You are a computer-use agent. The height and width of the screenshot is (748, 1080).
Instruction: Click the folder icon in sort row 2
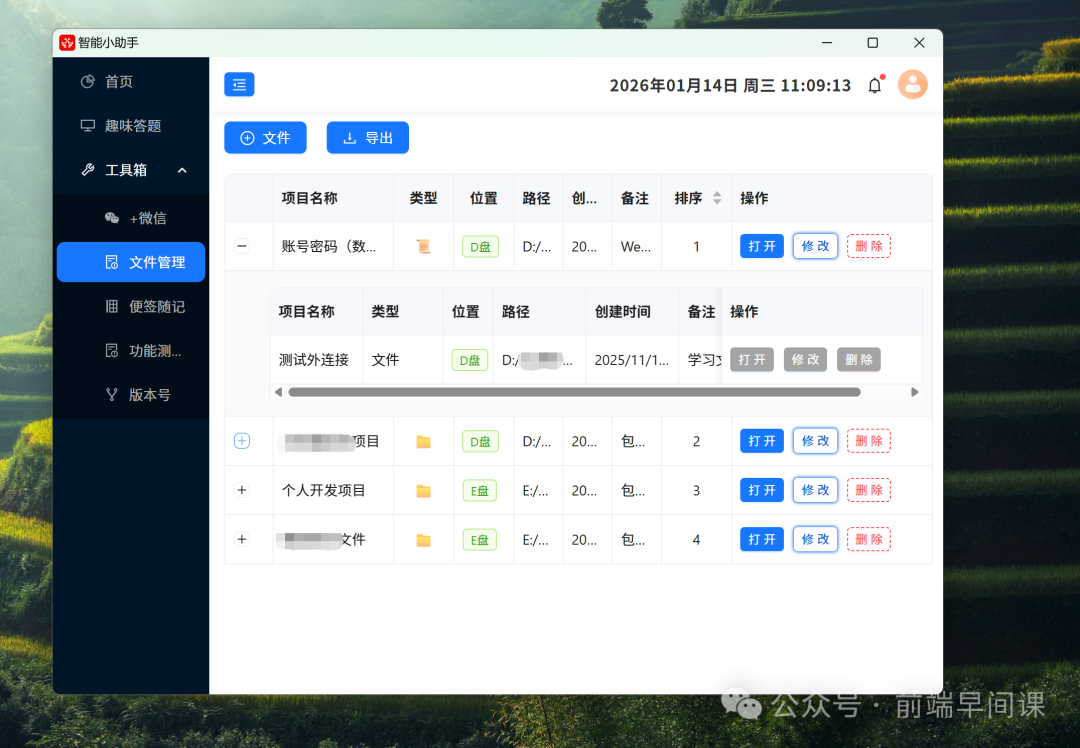click(424, 441)
